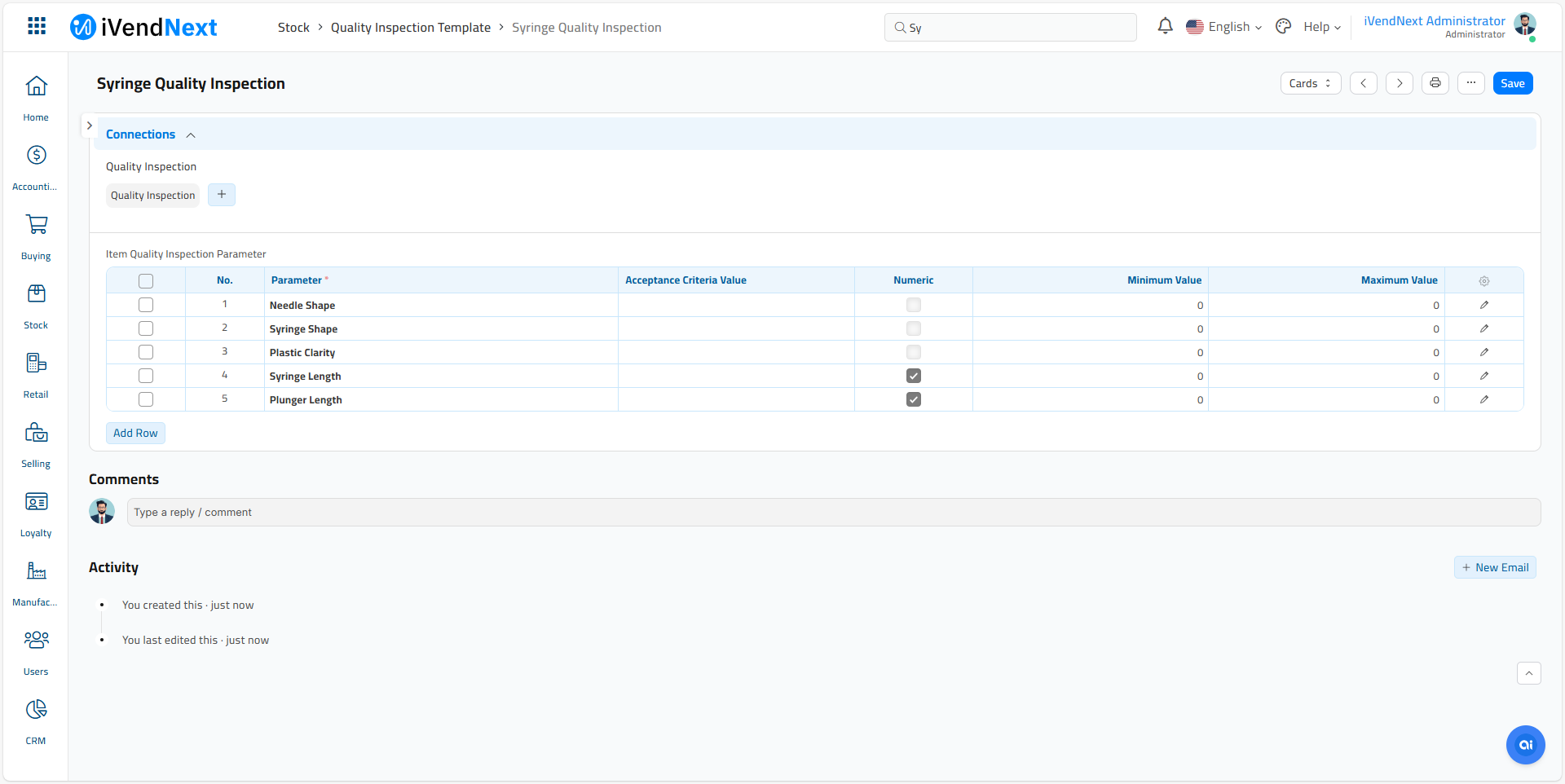Select the Needle Shape row checkbox

(x=146, y=305)
